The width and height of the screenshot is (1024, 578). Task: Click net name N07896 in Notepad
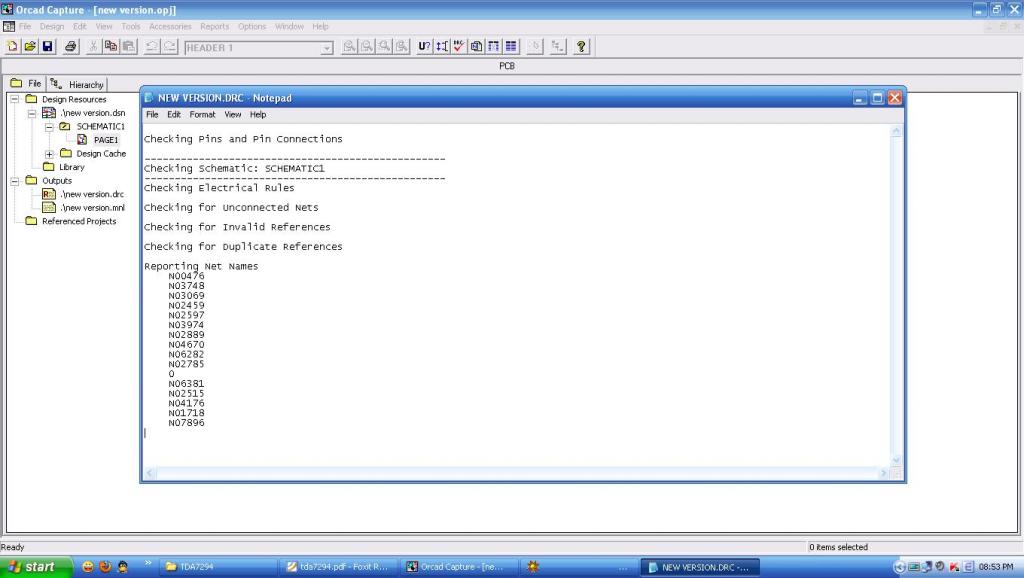[x=186, y=423]
